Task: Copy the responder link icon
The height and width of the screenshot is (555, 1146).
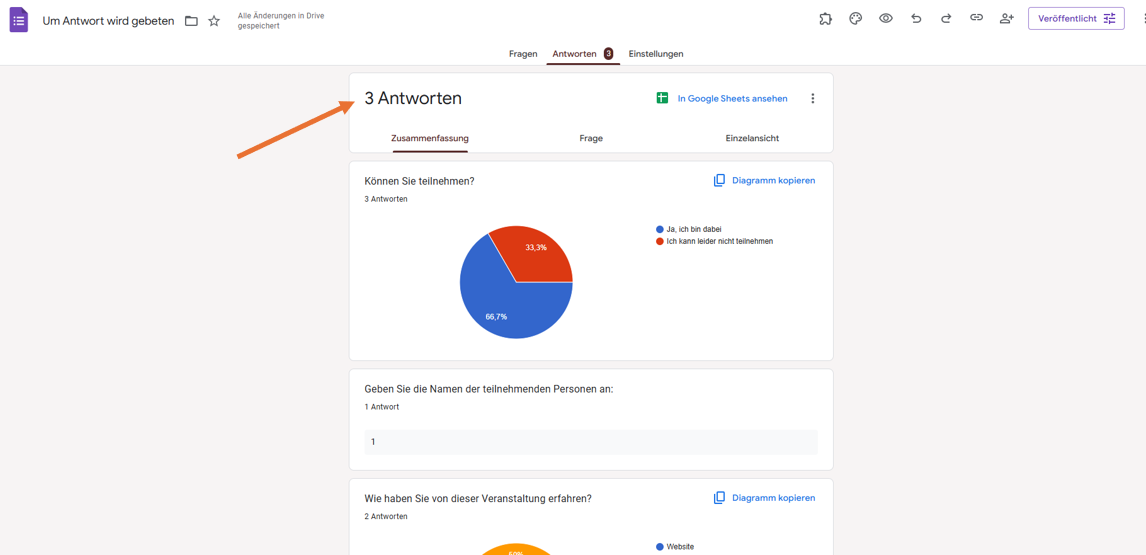Action: point(976,18)
